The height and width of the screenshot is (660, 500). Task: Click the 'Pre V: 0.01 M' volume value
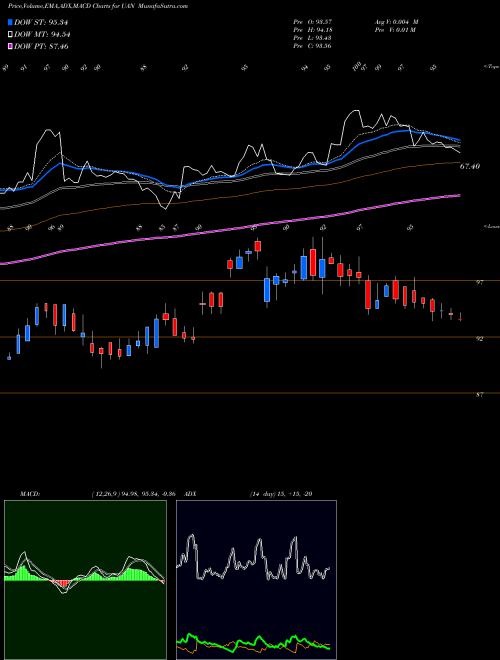(395, 30)
